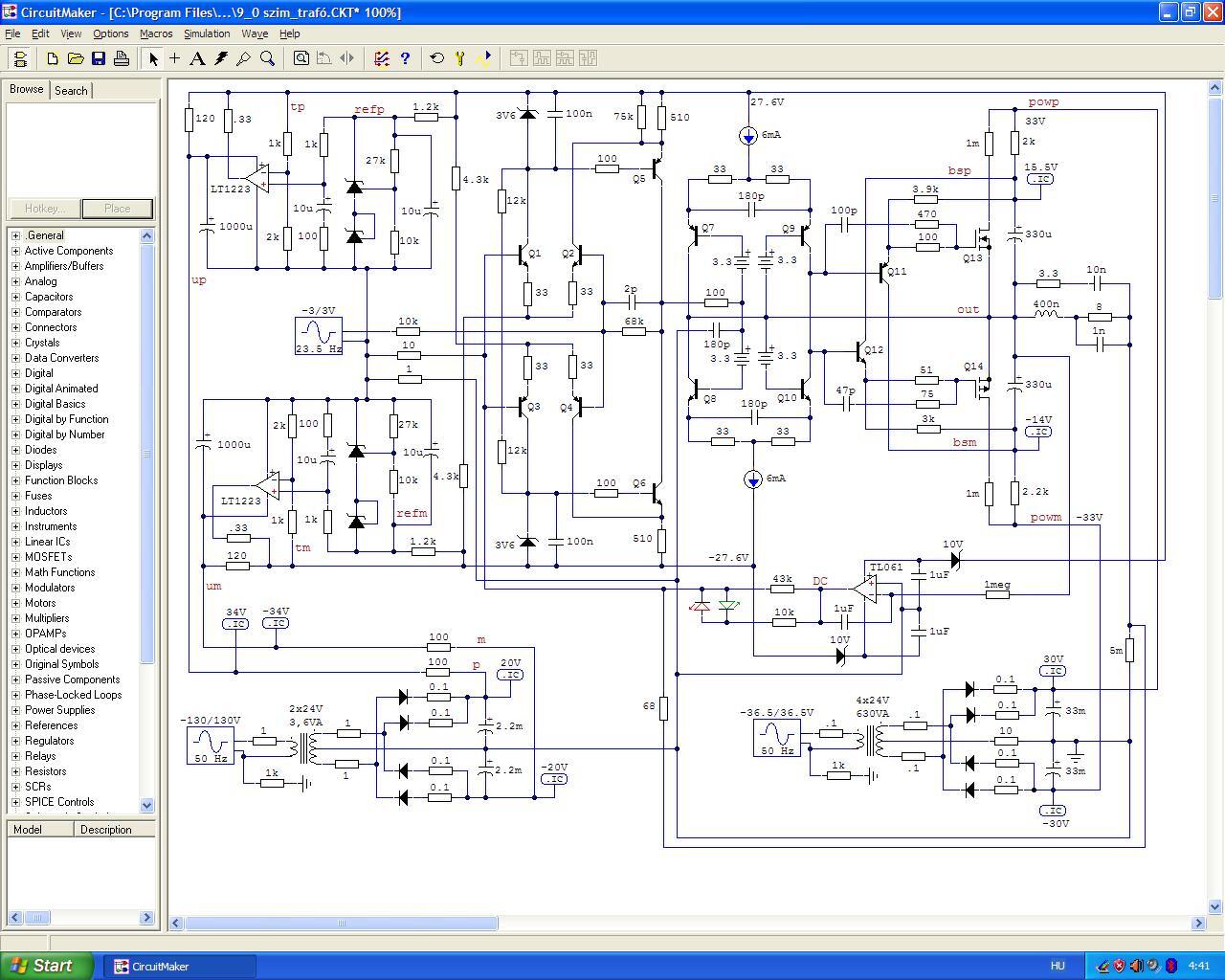Image resolution: width=1225 pixels, height=980 pixels.
Task: Select the Wire tool crosshair icon
Action: [x=175, y=58]
